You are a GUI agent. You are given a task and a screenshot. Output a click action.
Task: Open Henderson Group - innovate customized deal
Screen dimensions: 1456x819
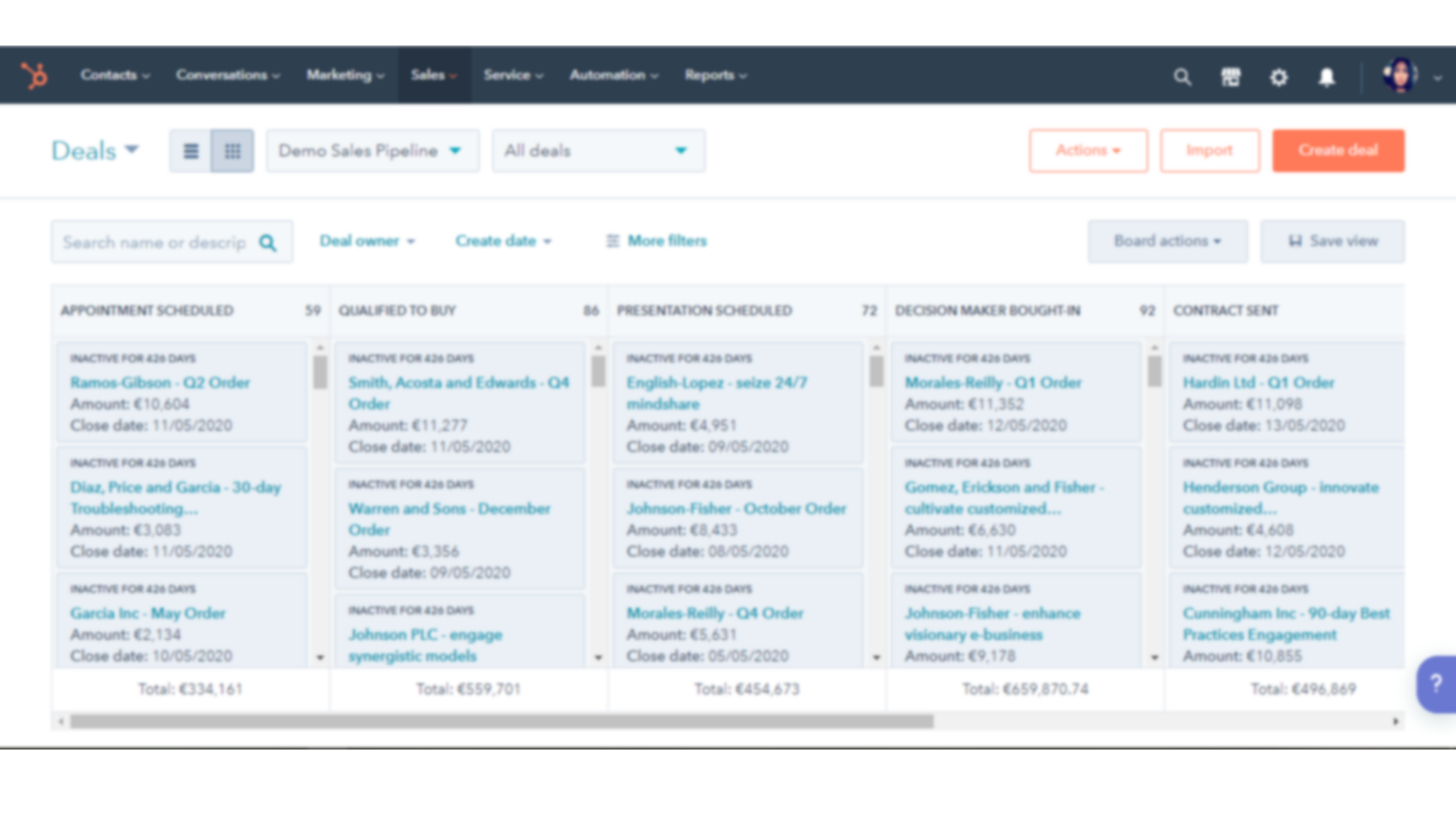1280,497
